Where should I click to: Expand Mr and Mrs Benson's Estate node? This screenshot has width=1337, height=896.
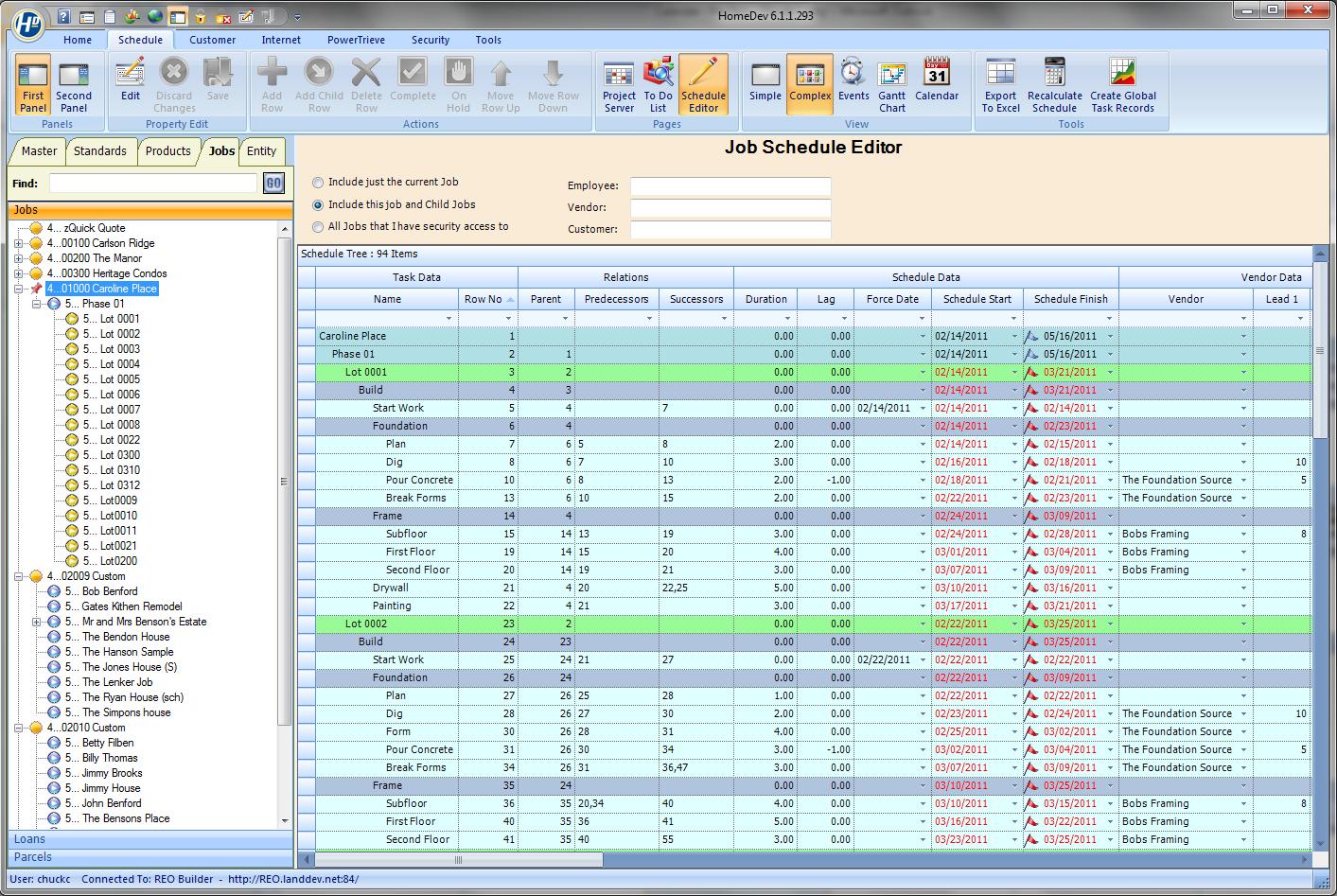coord(37,622)
